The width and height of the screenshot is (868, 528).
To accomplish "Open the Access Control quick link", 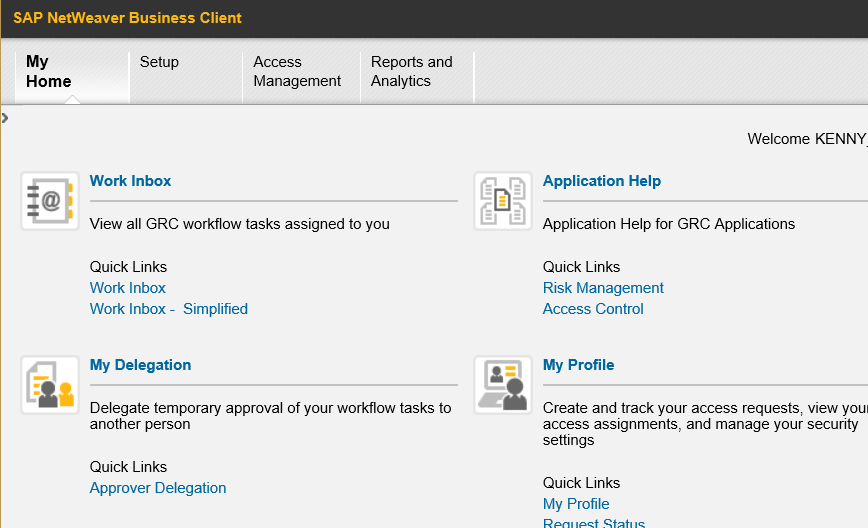I will tap(593, 309).
